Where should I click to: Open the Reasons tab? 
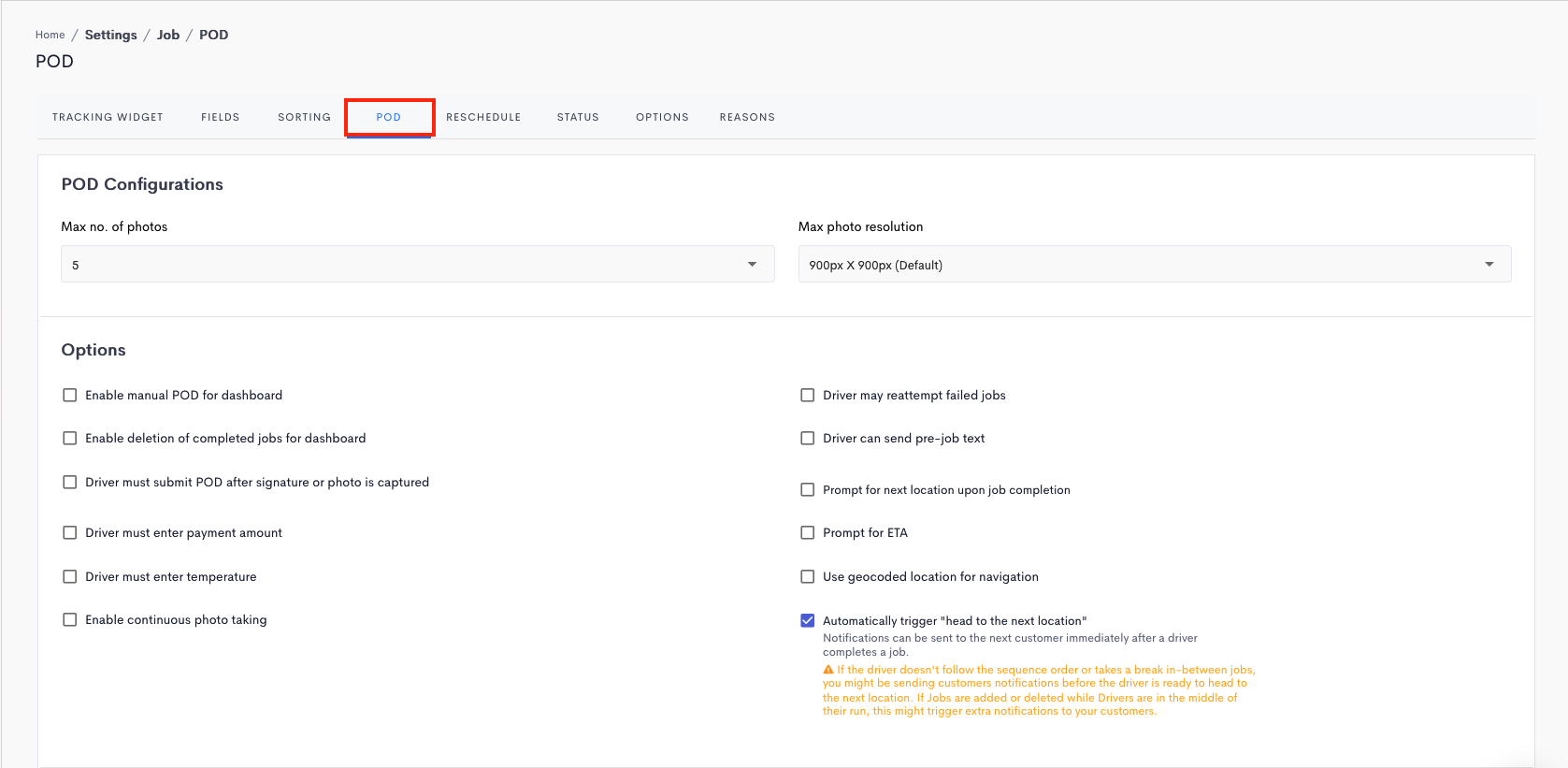[747, 117]
